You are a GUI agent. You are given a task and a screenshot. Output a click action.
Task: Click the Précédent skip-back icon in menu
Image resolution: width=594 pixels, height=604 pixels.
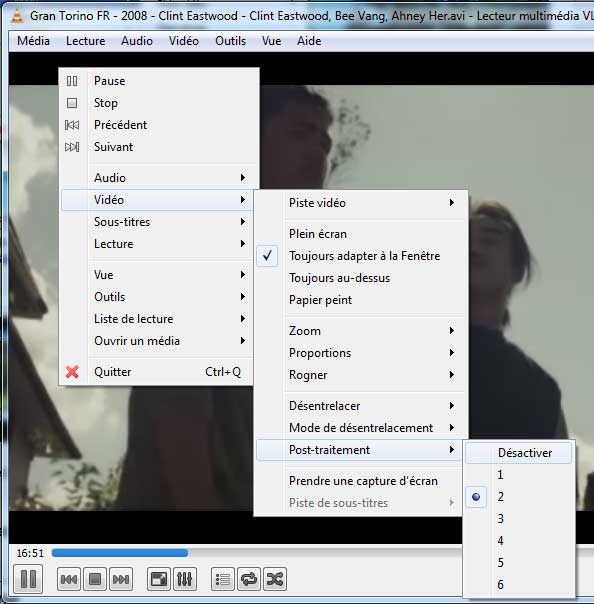coord(72,125)
